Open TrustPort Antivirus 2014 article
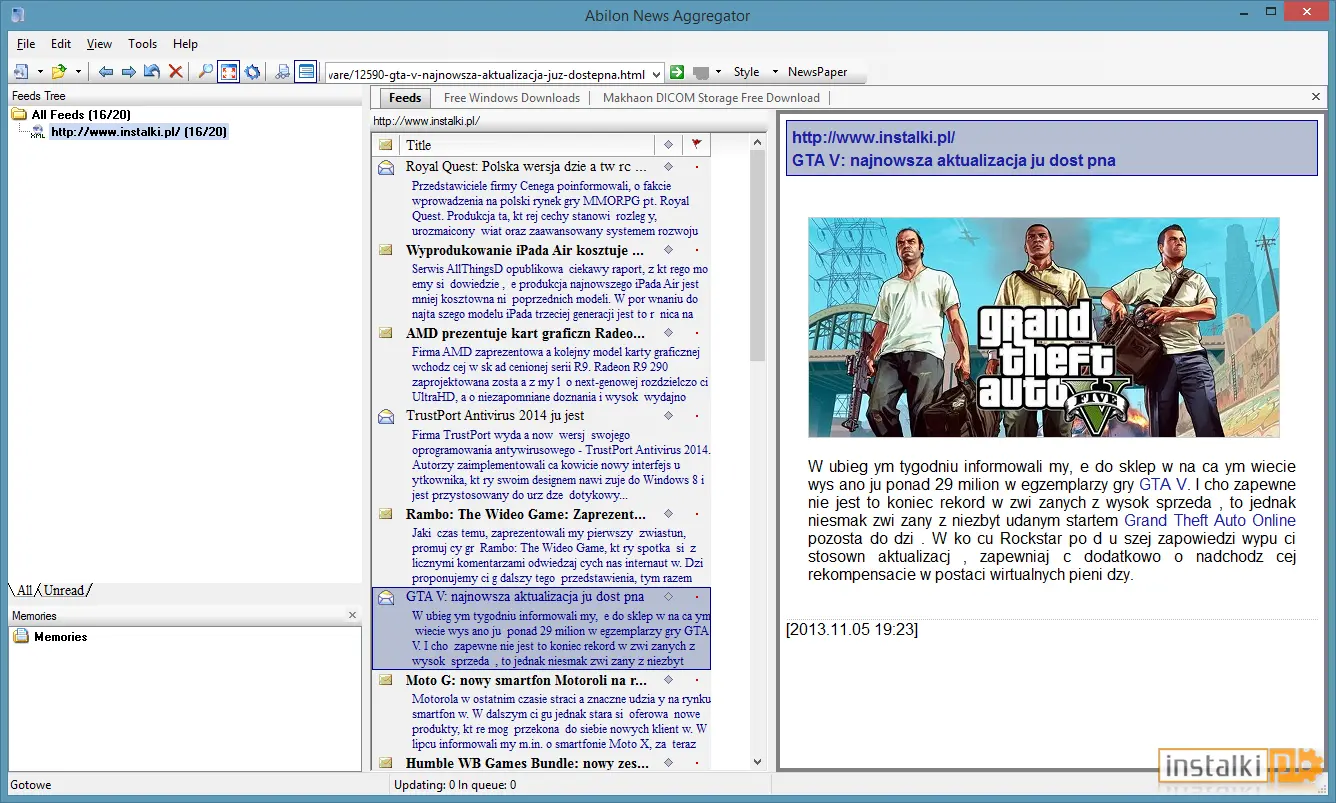Screen dimensions: 1336x803 (x=495, y=415)
